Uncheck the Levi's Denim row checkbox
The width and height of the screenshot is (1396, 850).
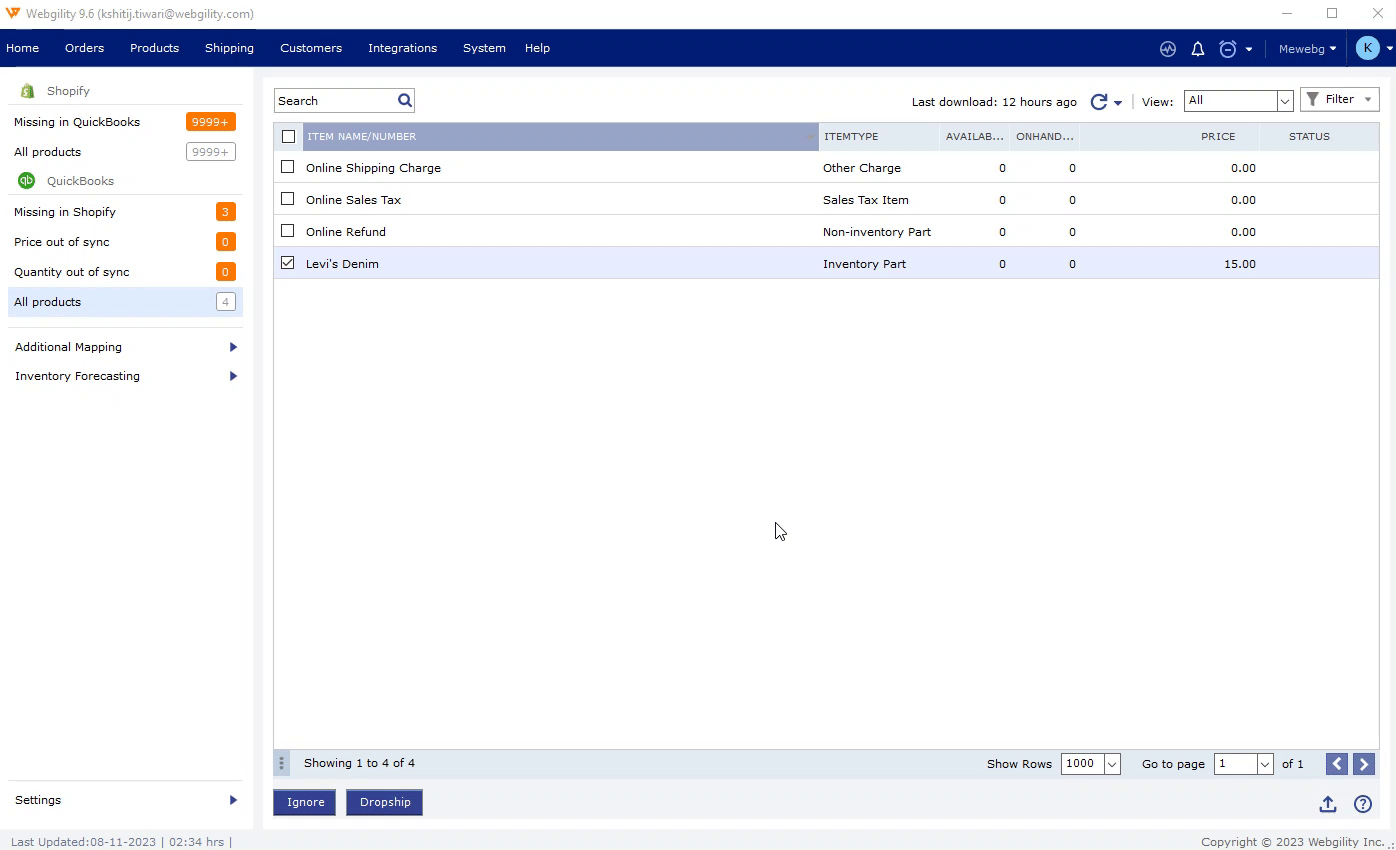tap(288, 263)
